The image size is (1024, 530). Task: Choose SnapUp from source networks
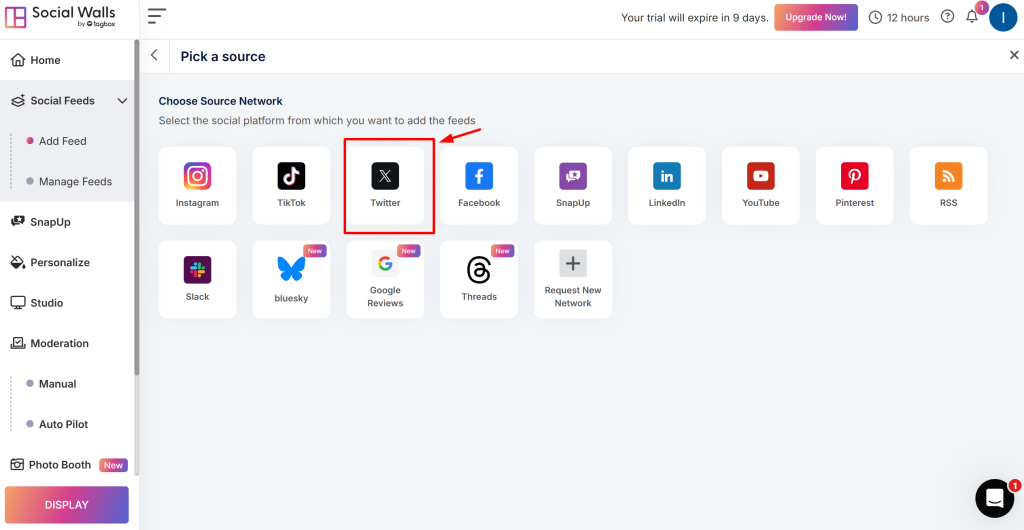point(573,185)
